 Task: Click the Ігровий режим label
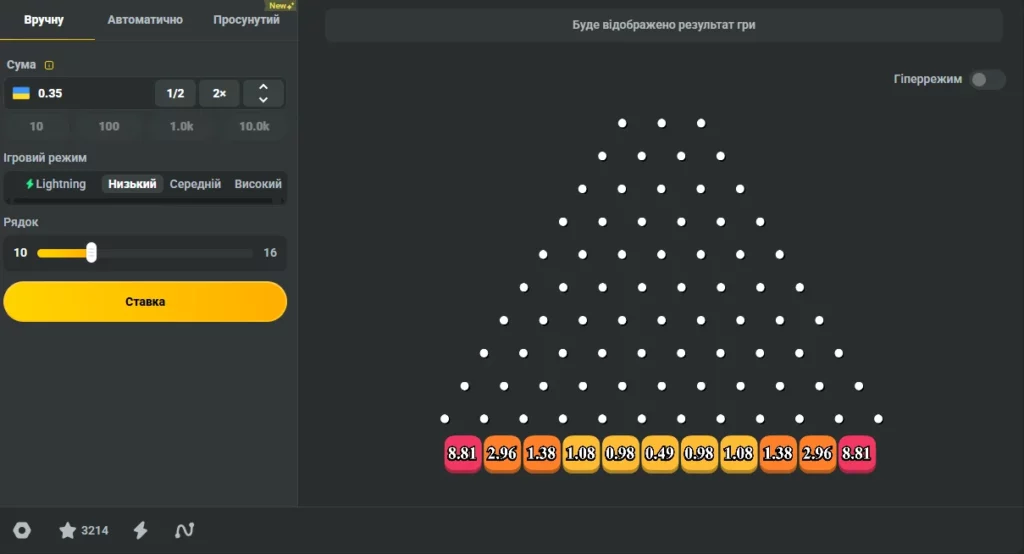tap(45, 157)
